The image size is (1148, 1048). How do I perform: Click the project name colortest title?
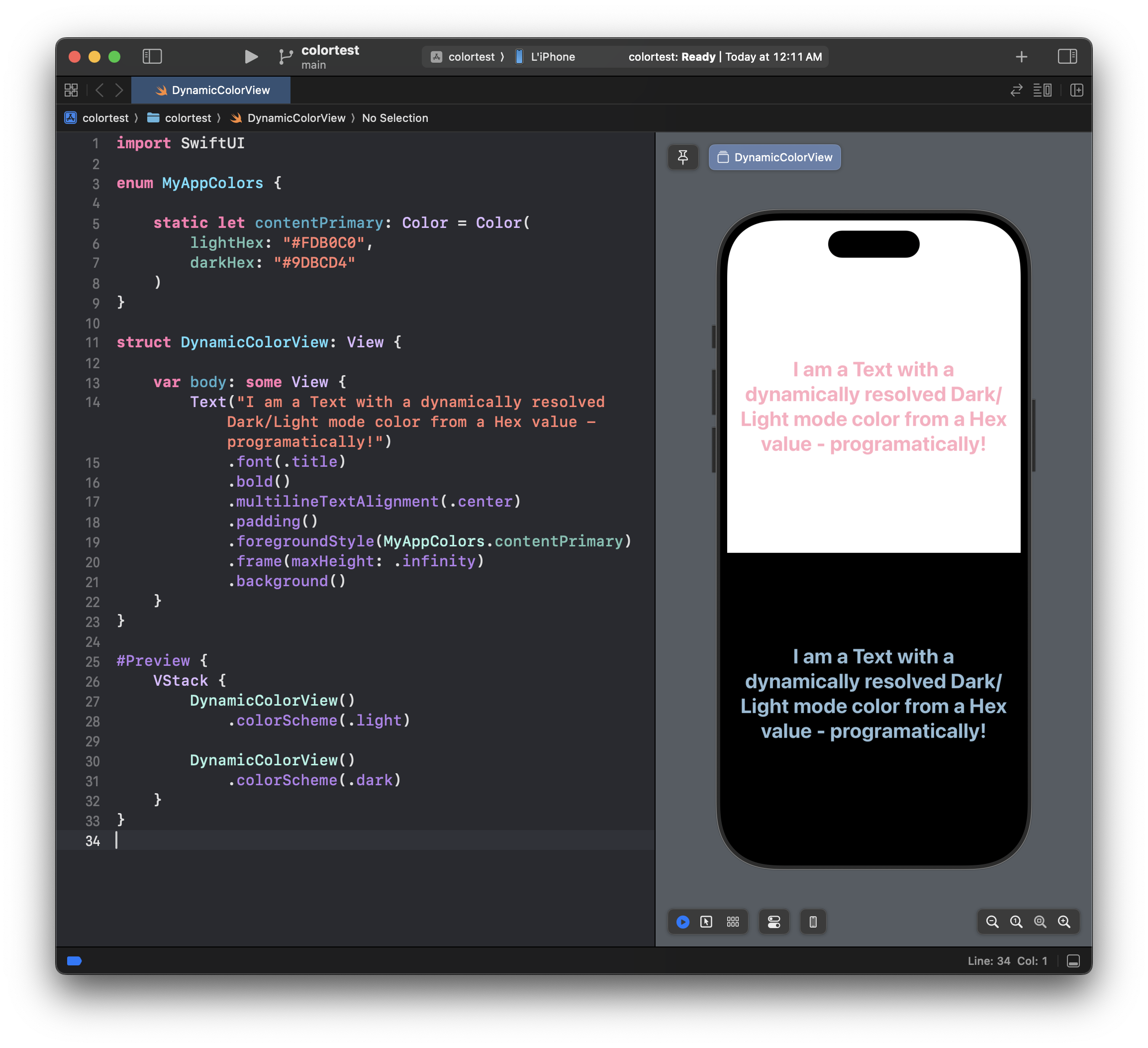tap(330, 50)
